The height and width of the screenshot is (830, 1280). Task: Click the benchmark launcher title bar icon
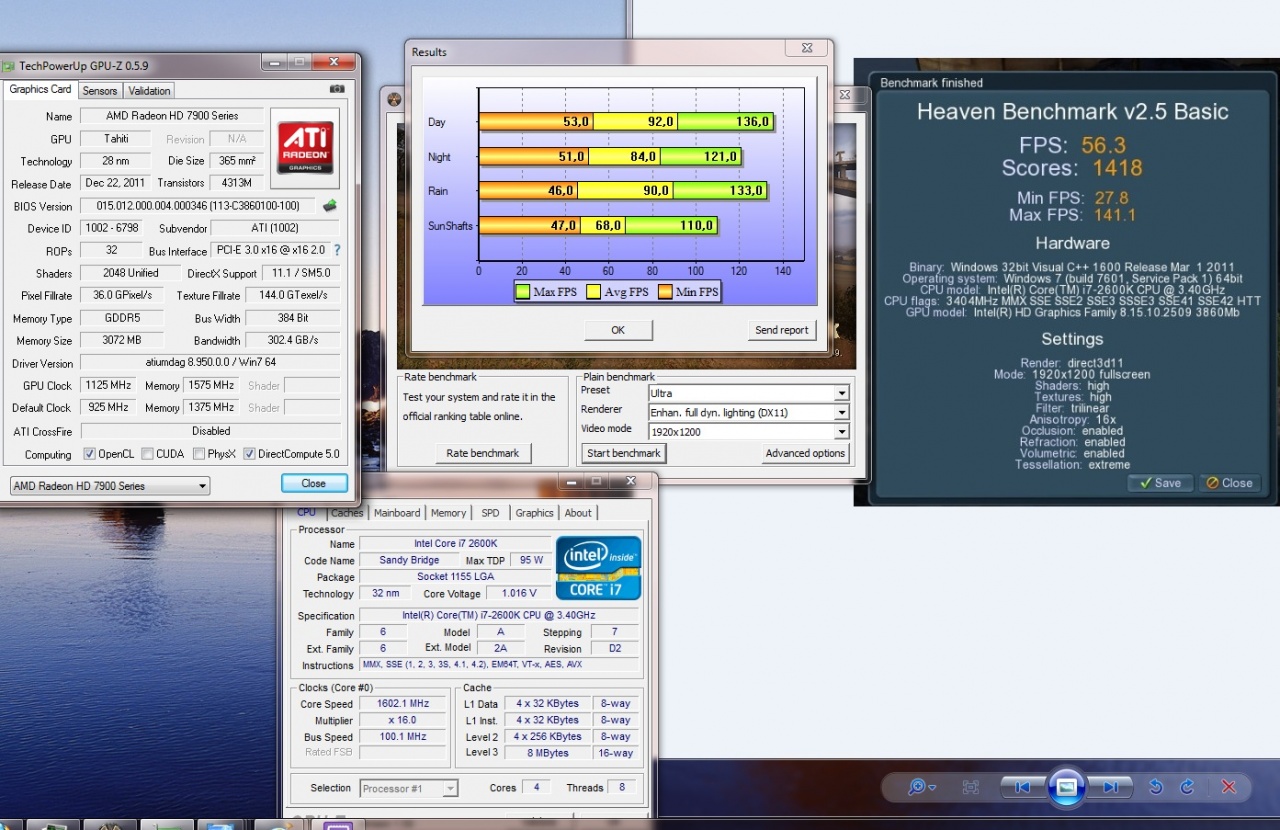394,99
